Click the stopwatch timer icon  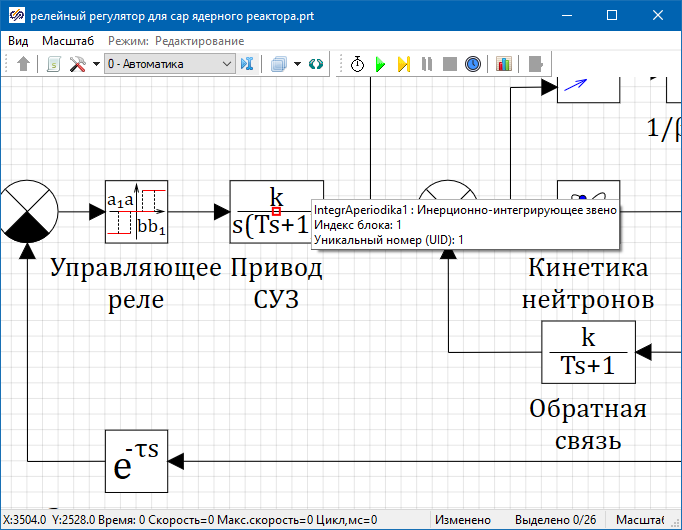[357, 64]
